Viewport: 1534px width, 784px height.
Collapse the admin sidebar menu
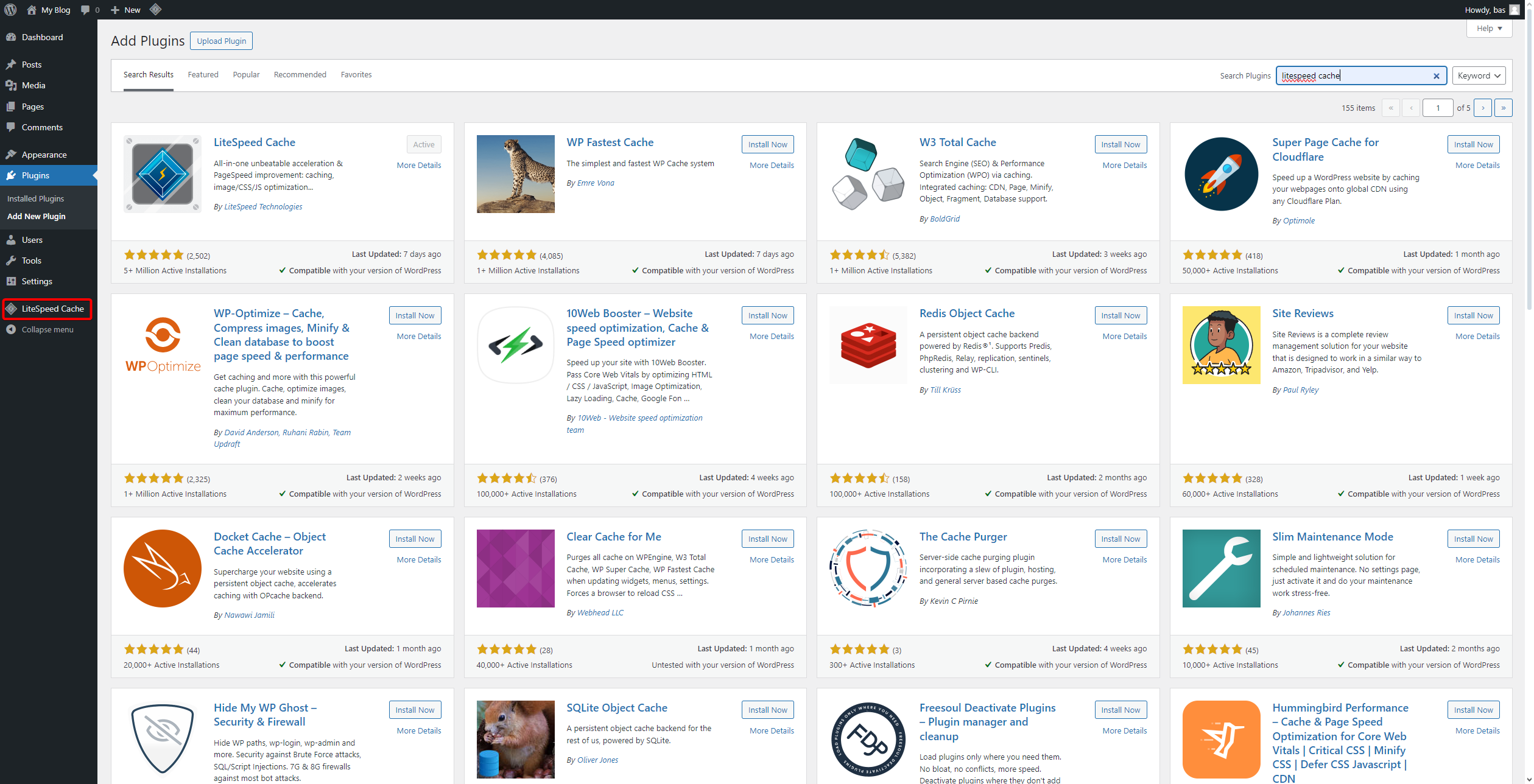(47, 329)
